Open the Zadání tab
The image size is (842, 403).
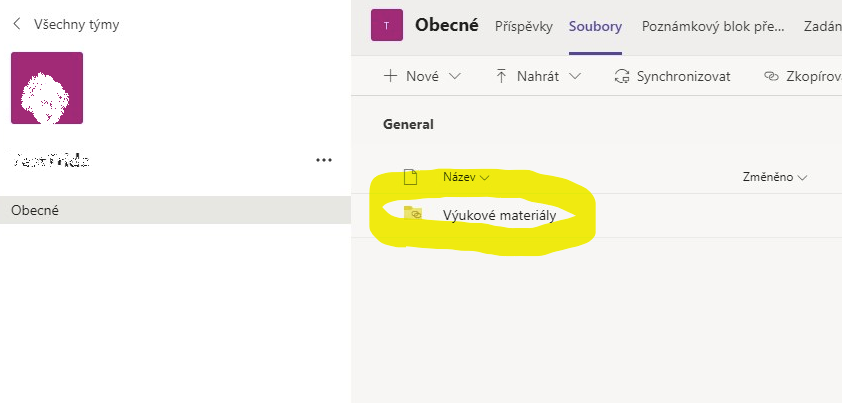[823, 26]
